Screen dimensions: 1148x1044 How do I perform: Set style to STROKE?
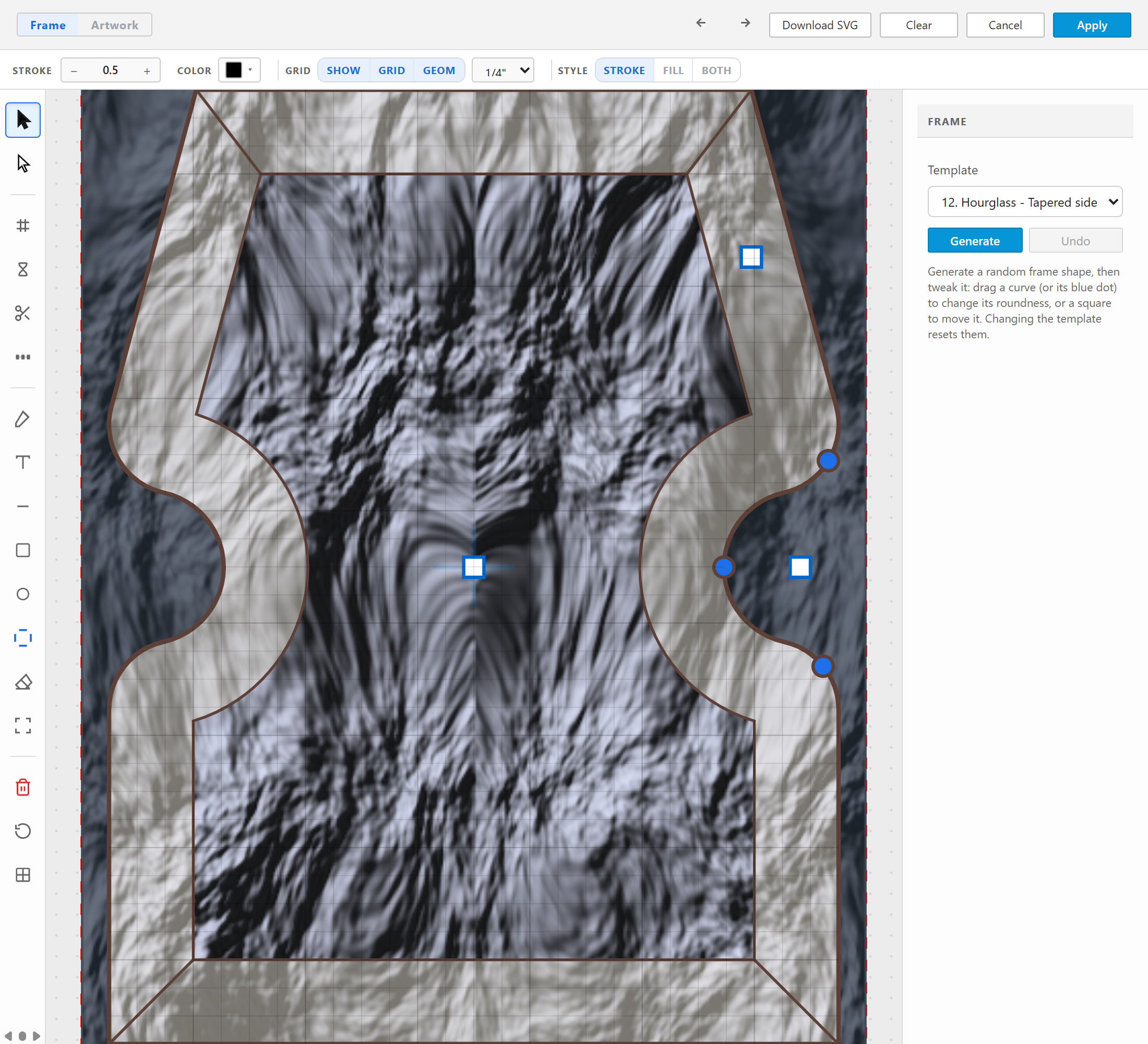click(x=624, y=70)
